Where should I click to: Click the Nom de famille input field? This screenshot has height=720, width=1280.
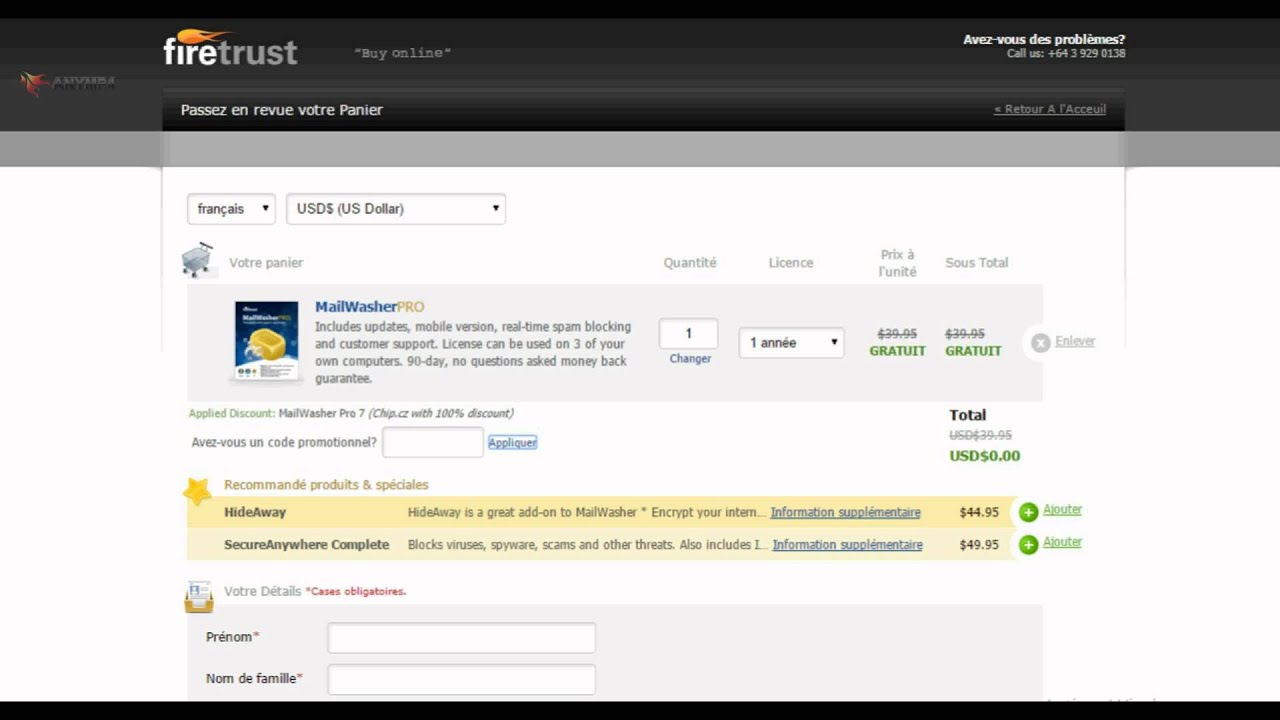461,680
